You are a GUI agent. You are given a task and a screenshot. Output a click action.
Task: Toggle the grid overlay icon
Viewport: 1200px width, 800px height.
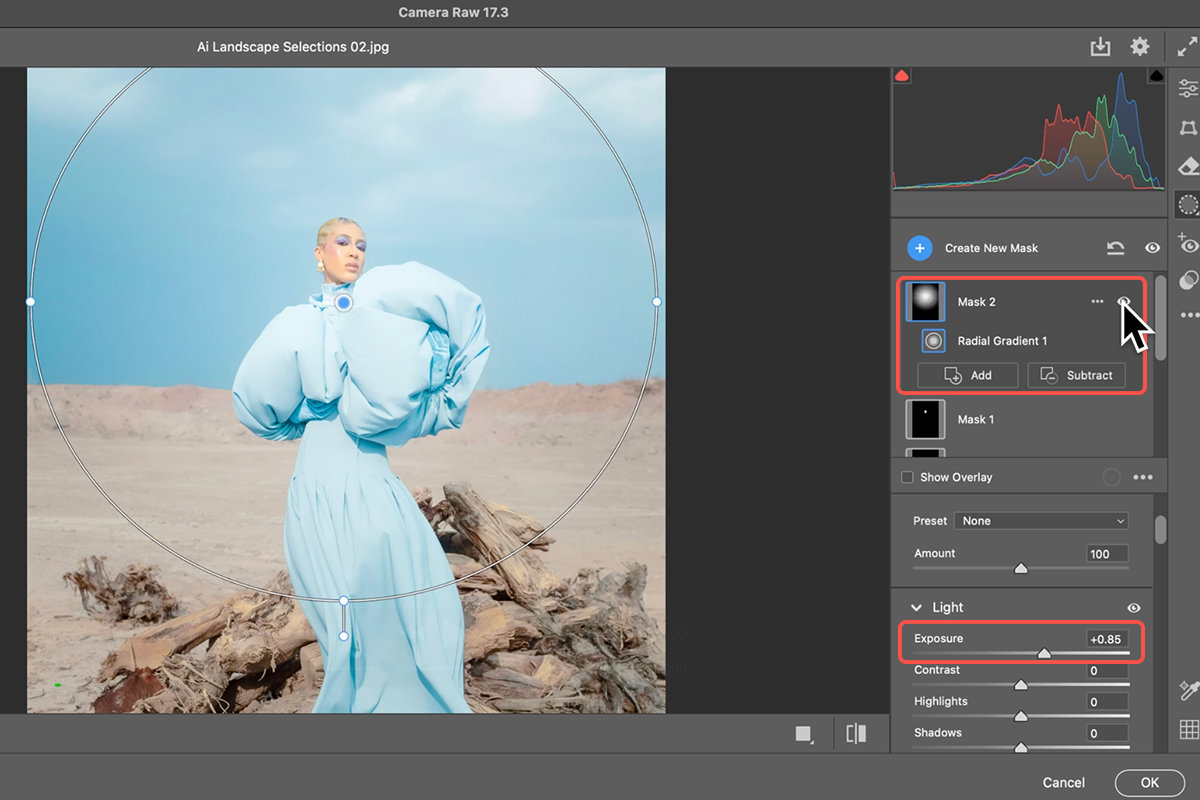(1188, 730)
